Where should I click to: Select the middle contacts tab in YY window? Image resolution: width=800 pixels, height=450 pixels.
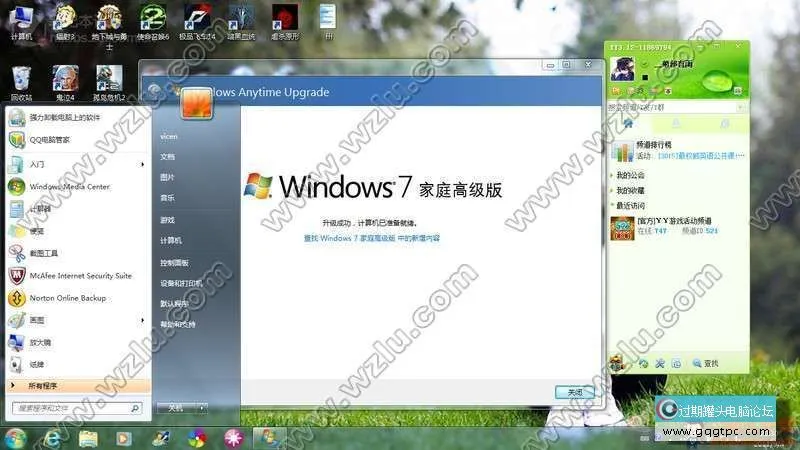[x=676, y=123]
